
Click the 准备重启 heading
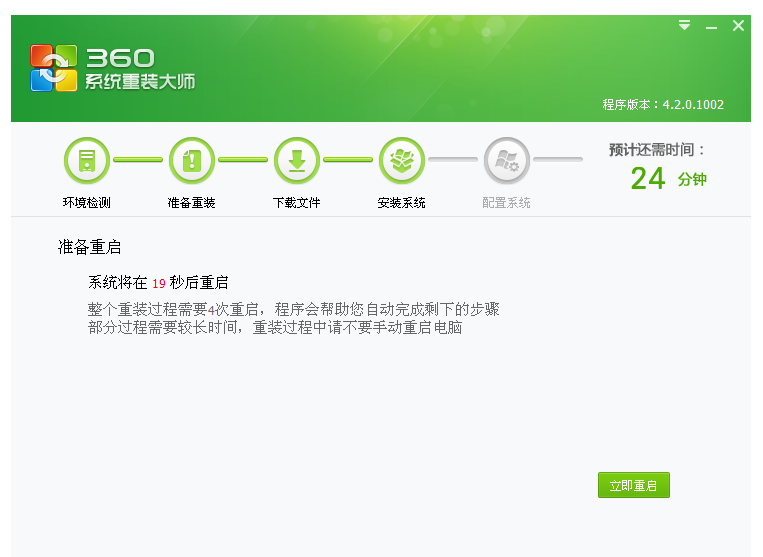coord(89,247)
